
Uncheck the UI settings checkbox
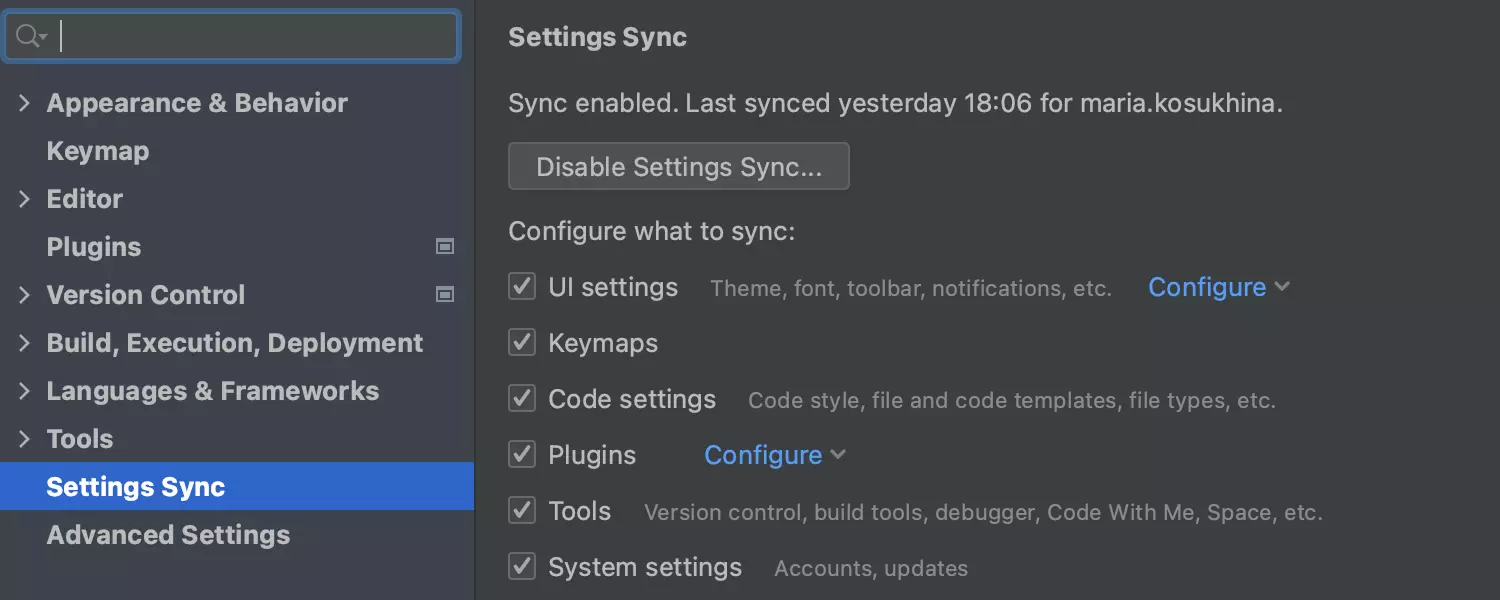pos(522,287)
